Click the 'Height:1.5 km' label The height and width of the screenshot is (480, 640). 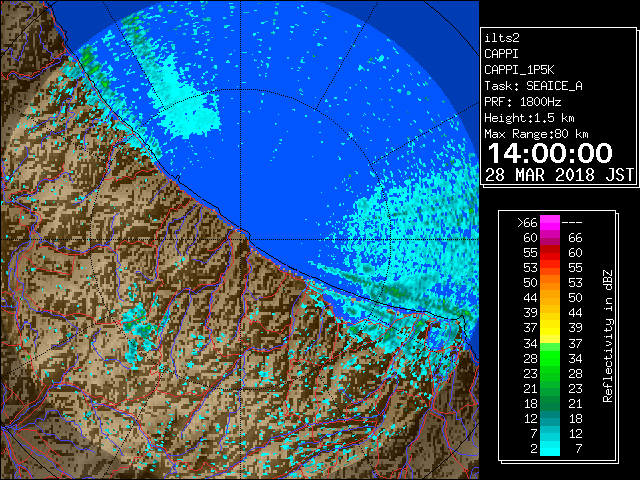(x=529, y=118)
